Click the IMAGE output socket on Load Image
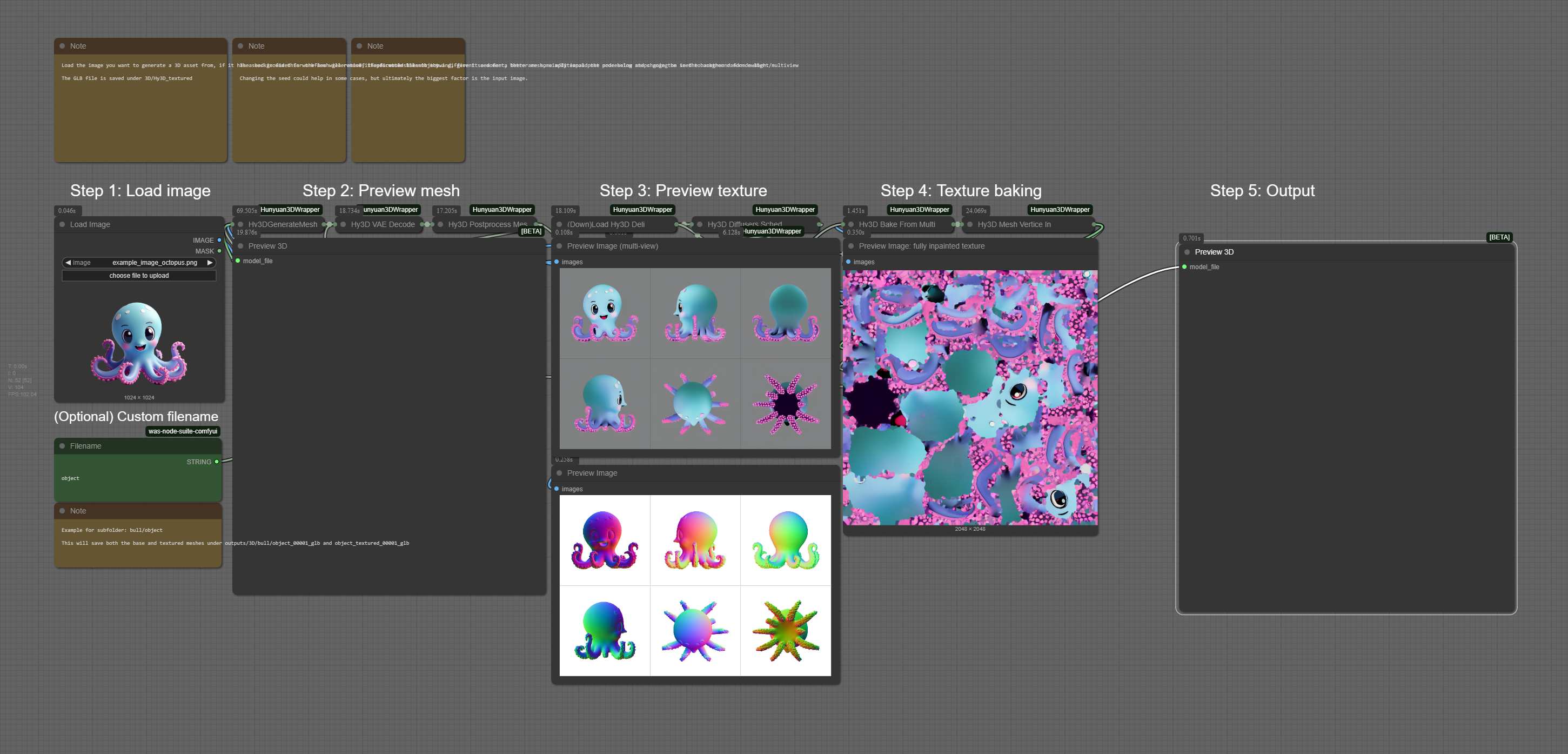The width and height of the screenshot is (1568, 754). click(220, 240)
